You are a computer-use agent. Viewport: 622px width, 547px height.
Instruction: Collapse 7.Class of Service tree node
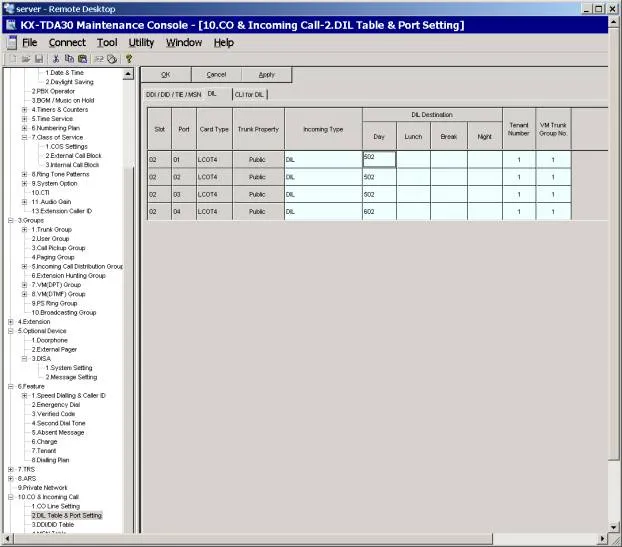pyautogui.click(x=24, y=137)
